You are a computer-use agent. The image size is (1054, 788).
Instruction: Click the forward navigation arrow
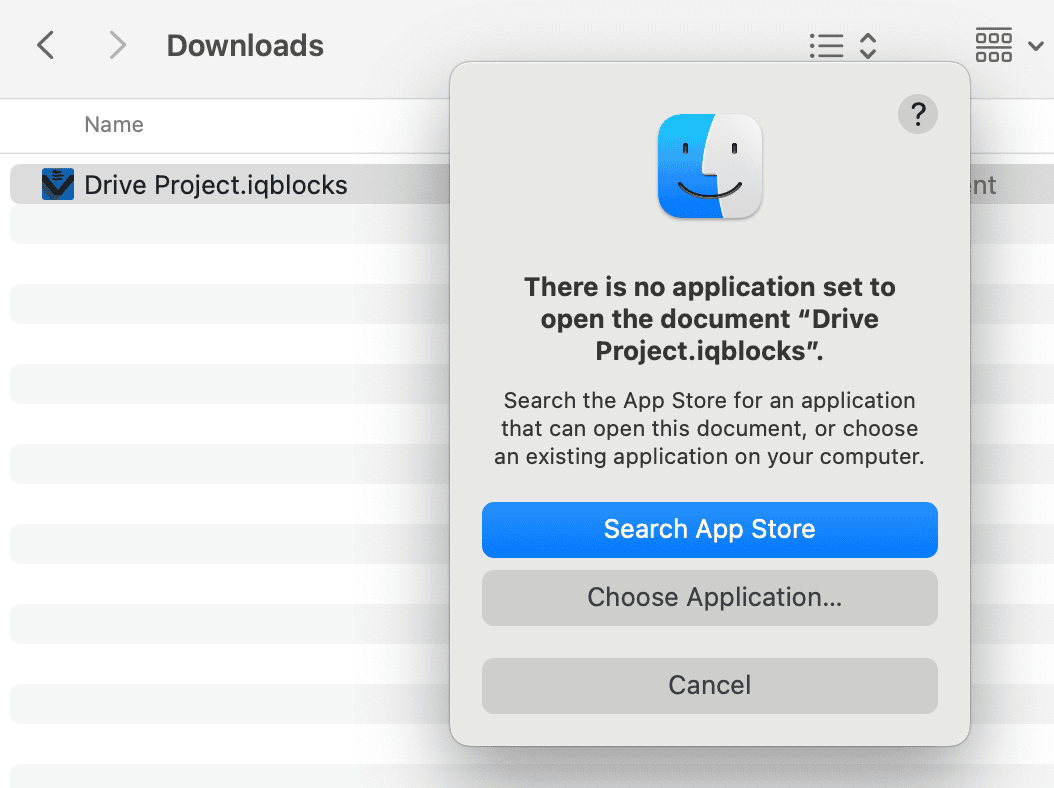pos(117,45)
